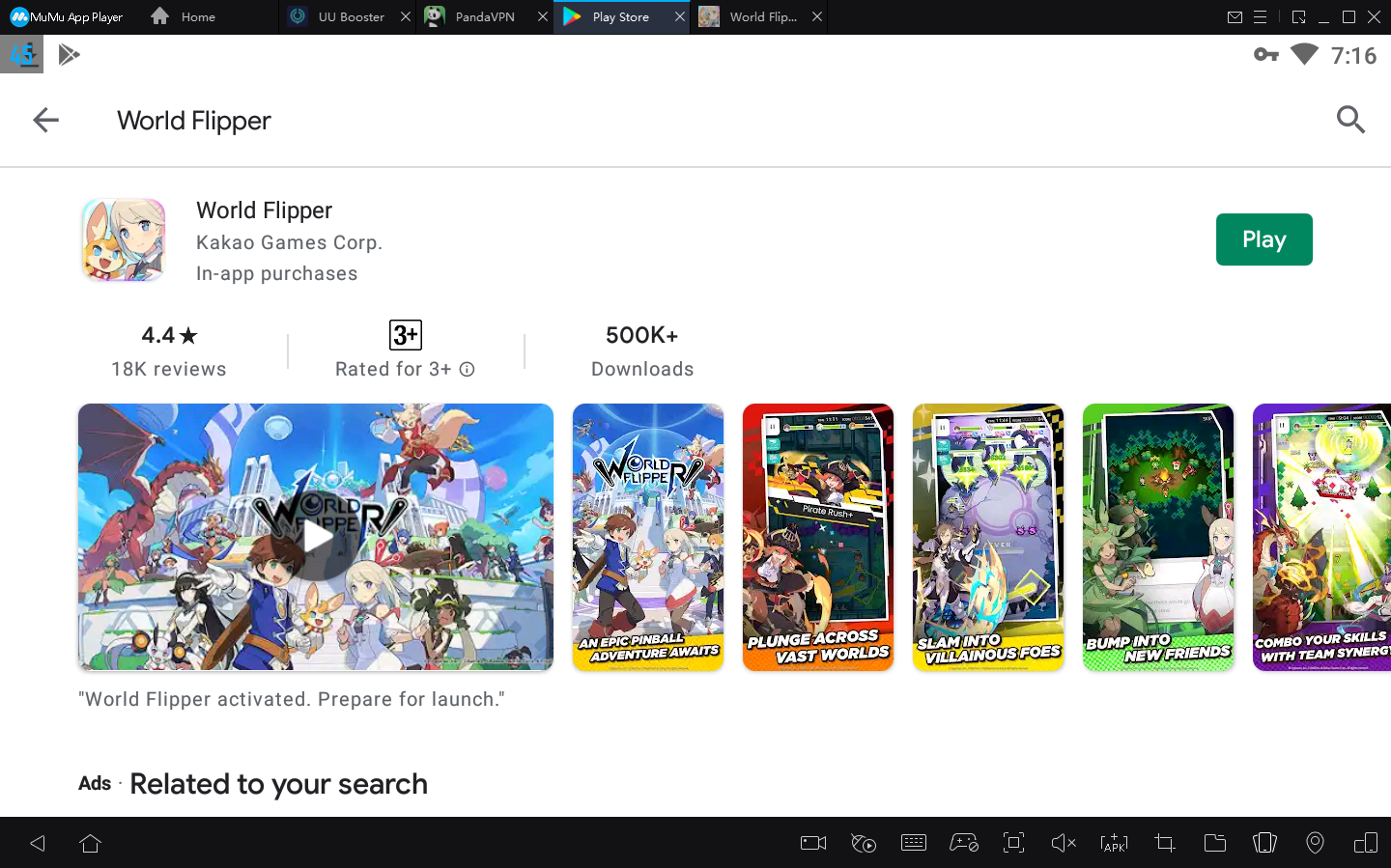Open developer Kakao Games Corp.
This screenshot has height=868, width=1391.
pos(289,242)
